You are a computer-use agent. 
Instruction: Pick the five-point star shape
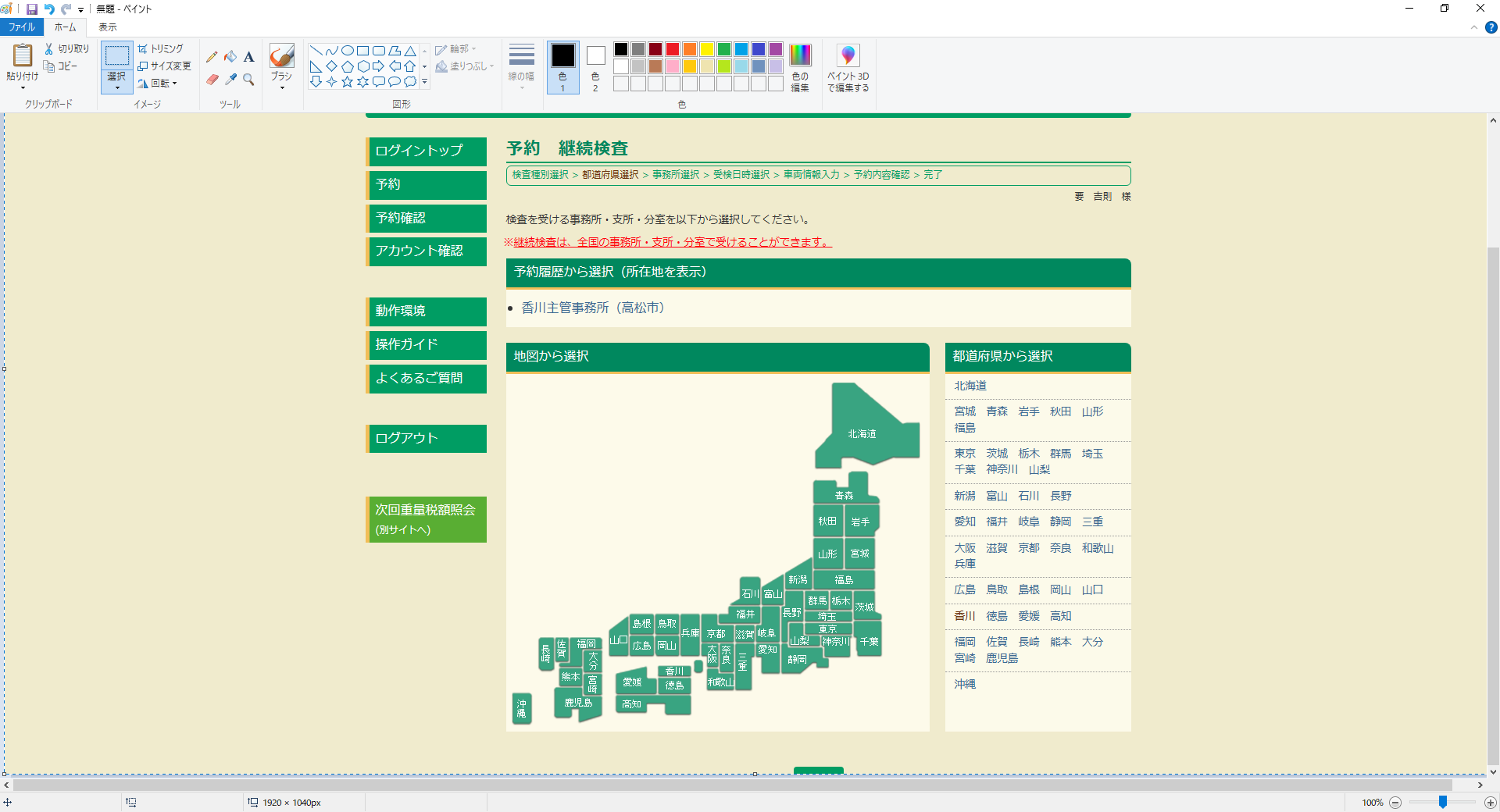point(348,82)
